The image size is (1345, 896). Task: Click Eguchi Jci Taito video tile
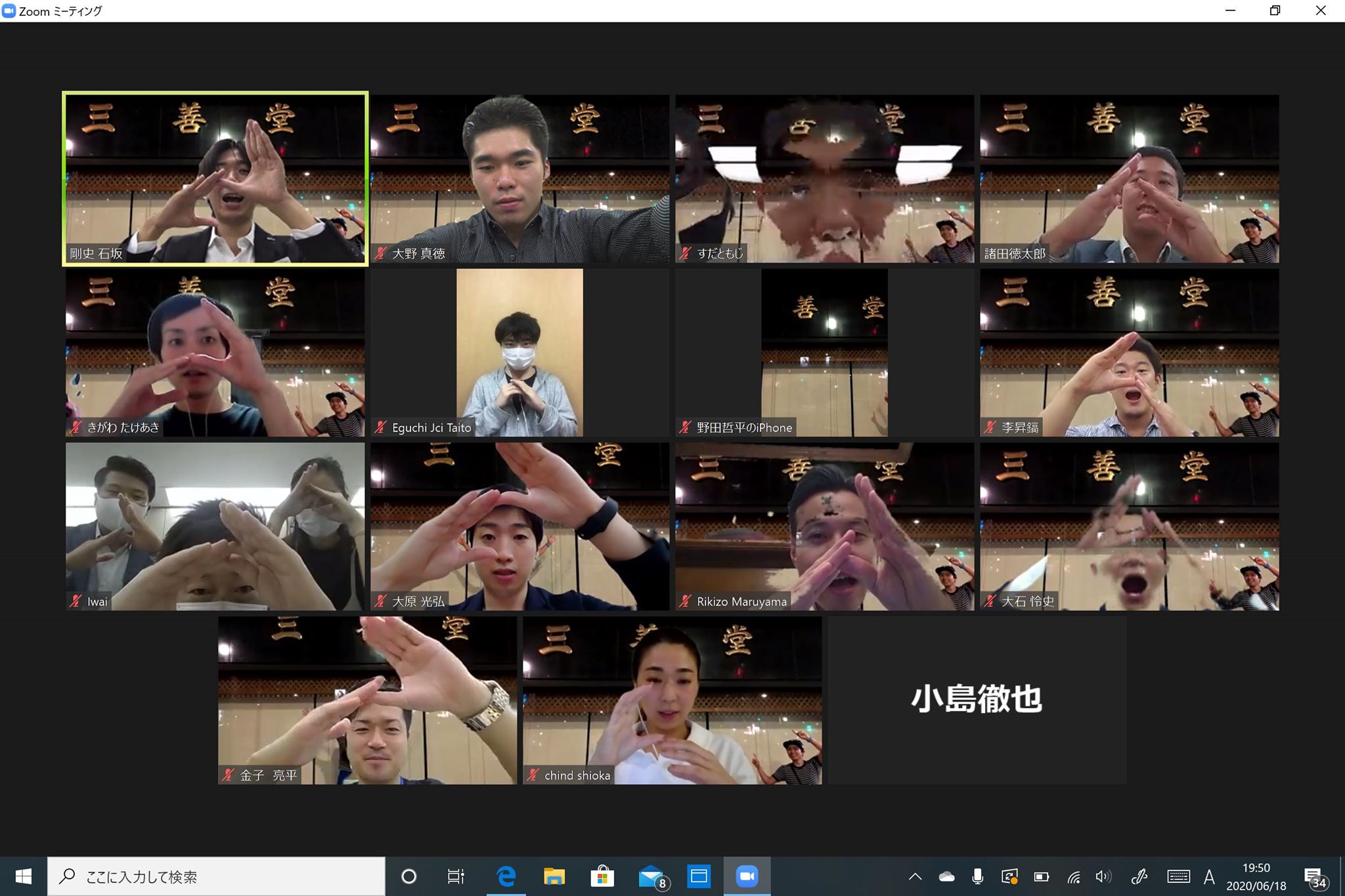[x=519, y=352]
